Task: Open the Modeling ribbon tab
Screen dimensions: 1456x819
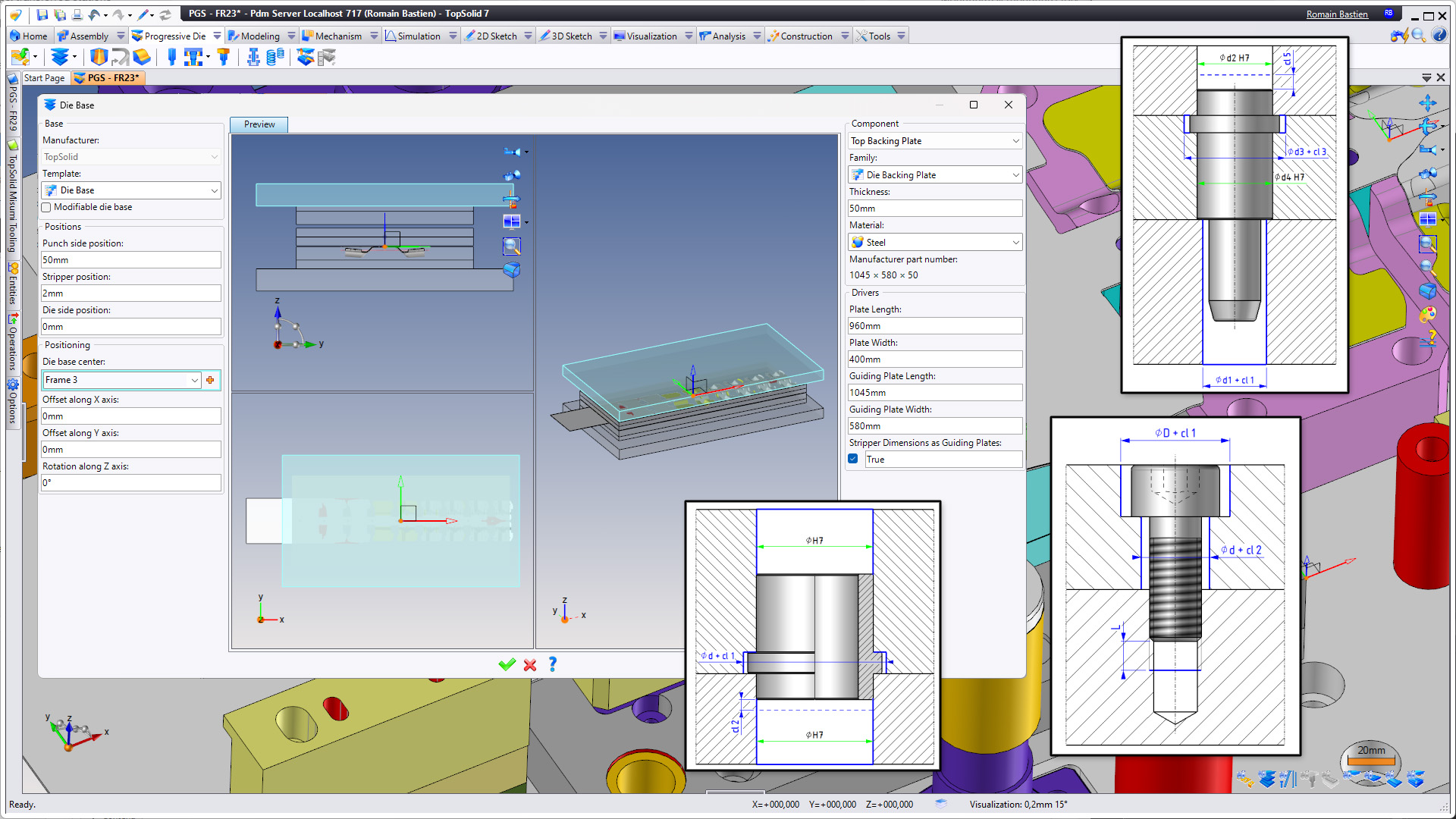Action: pyautogui.click(x=260, y=36)
